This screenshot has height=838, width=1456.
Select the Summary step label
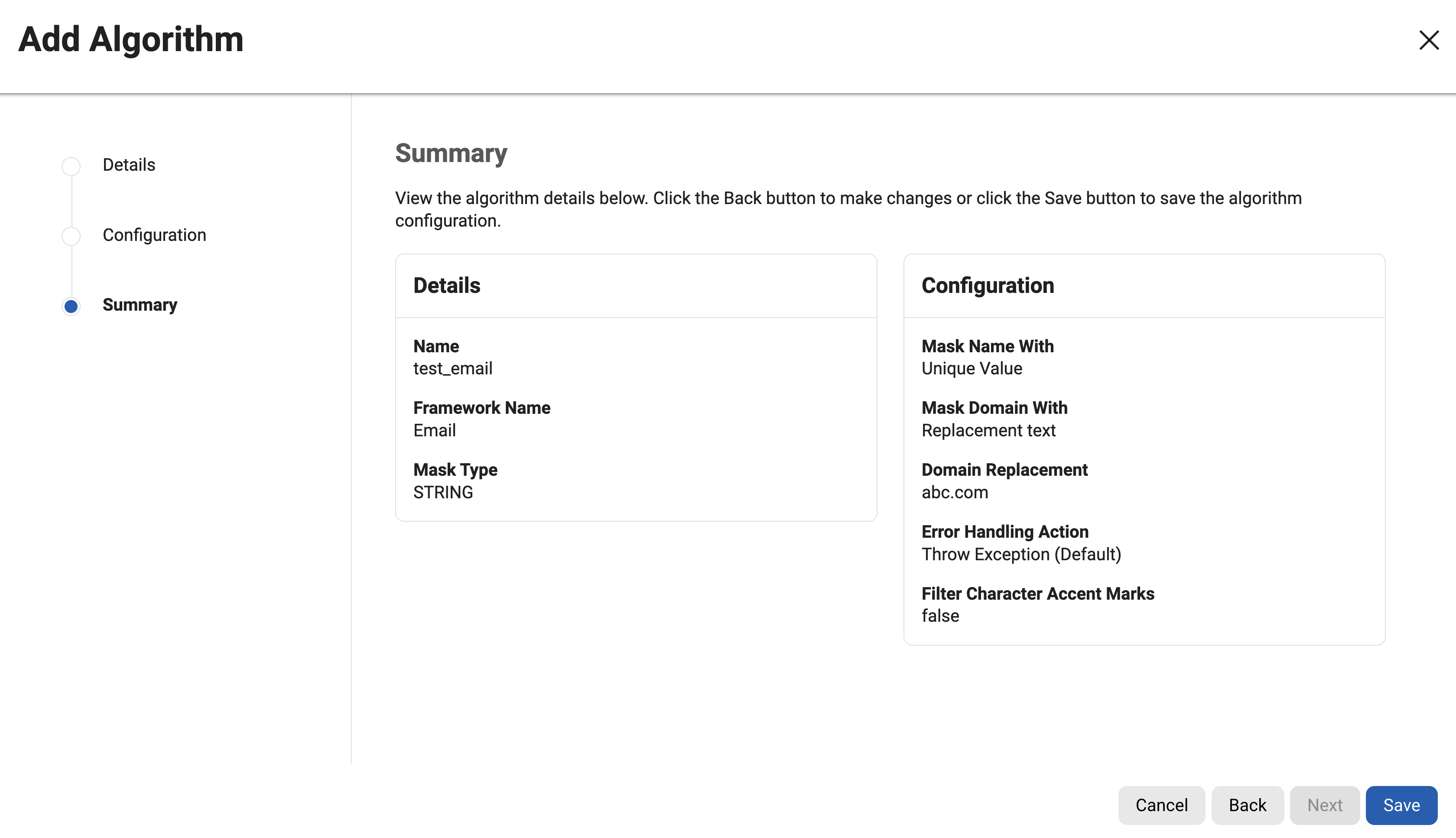coord(140,305)
